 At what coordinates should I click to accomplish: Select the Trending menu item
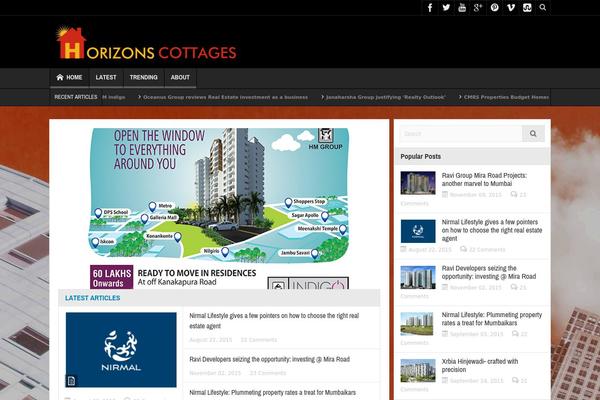click(143, 77)
